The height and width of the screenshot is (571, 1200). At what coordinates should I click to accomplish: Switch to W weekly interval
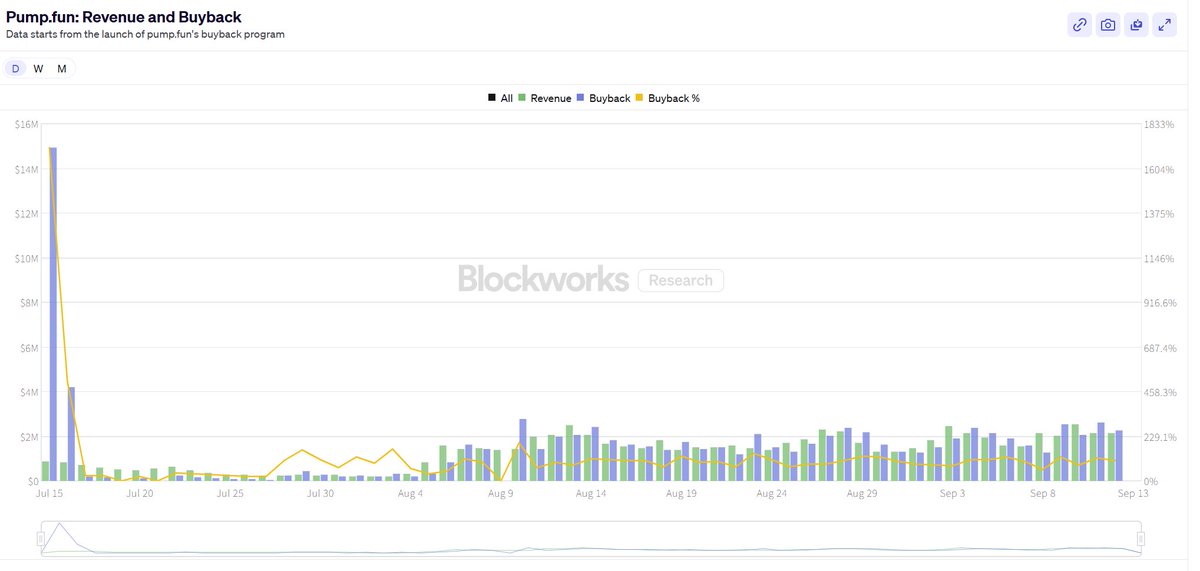coord(38,68)
